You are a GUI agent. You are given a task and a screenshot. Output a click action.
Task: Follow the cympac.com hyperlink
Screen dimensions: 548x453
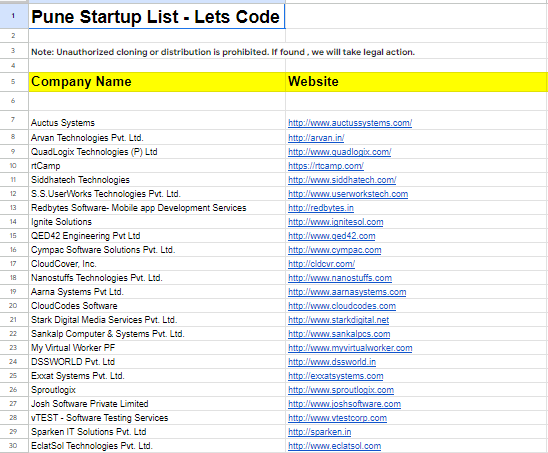334,250
